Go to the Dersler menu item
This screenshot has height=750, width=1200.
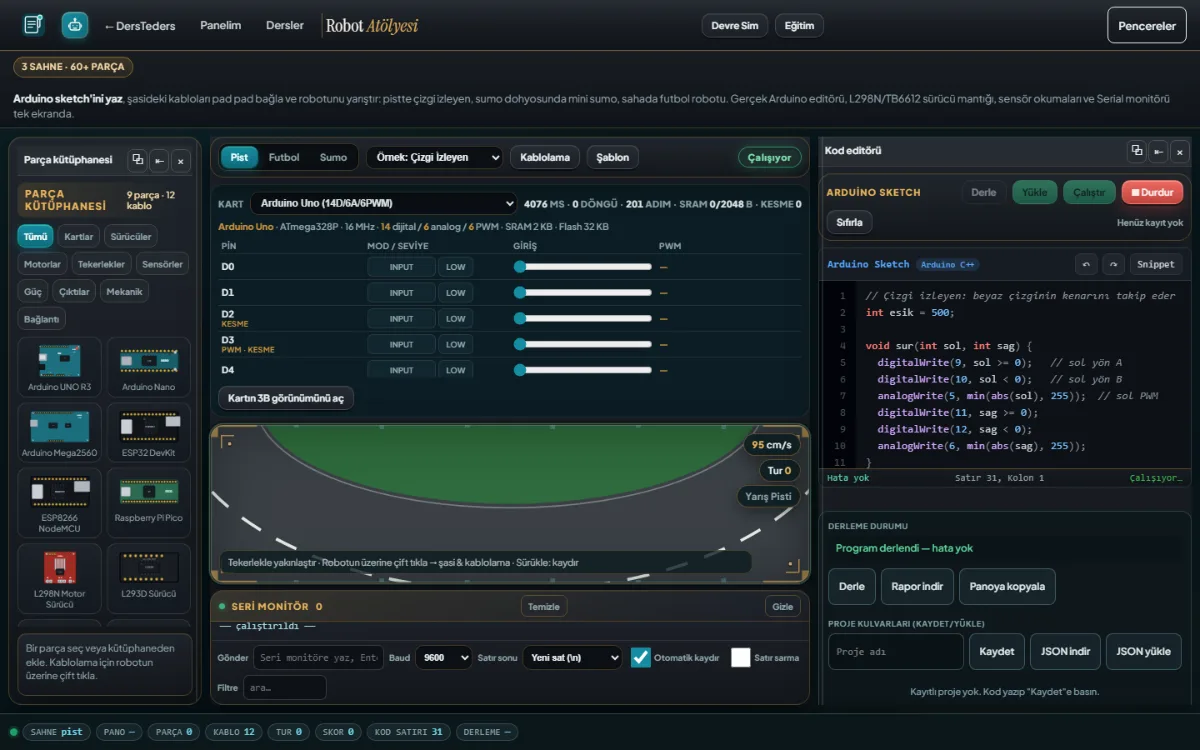tap(285, 25)
